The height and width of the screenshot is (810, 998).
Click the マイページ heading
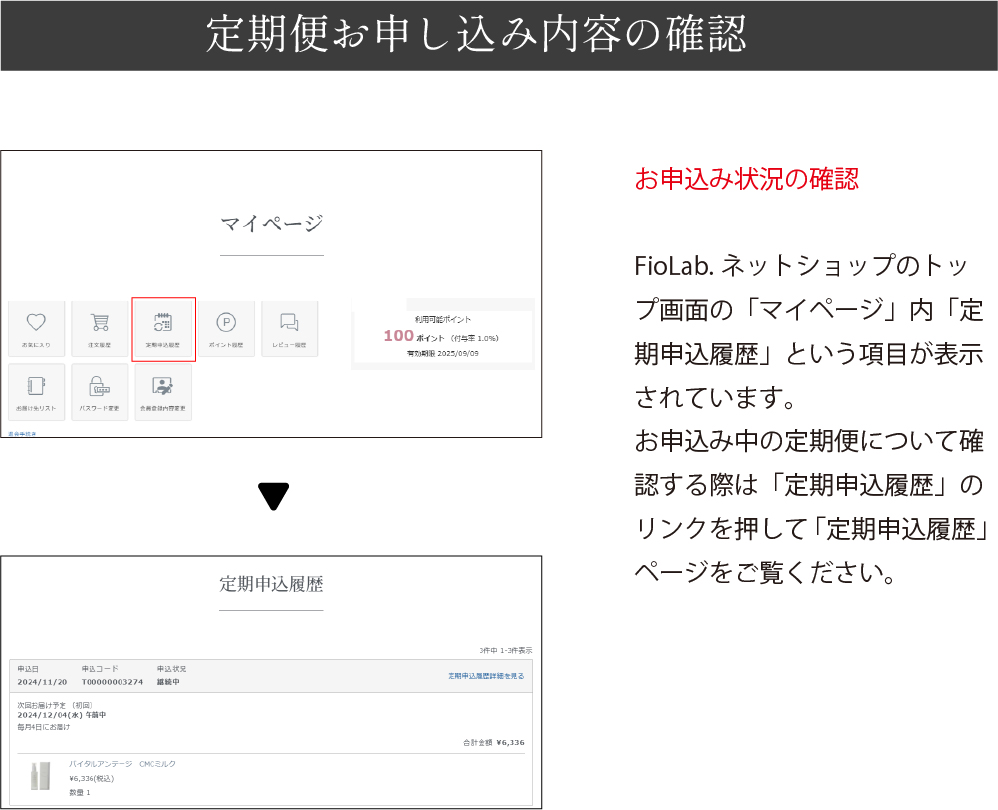tap(271, 223)
